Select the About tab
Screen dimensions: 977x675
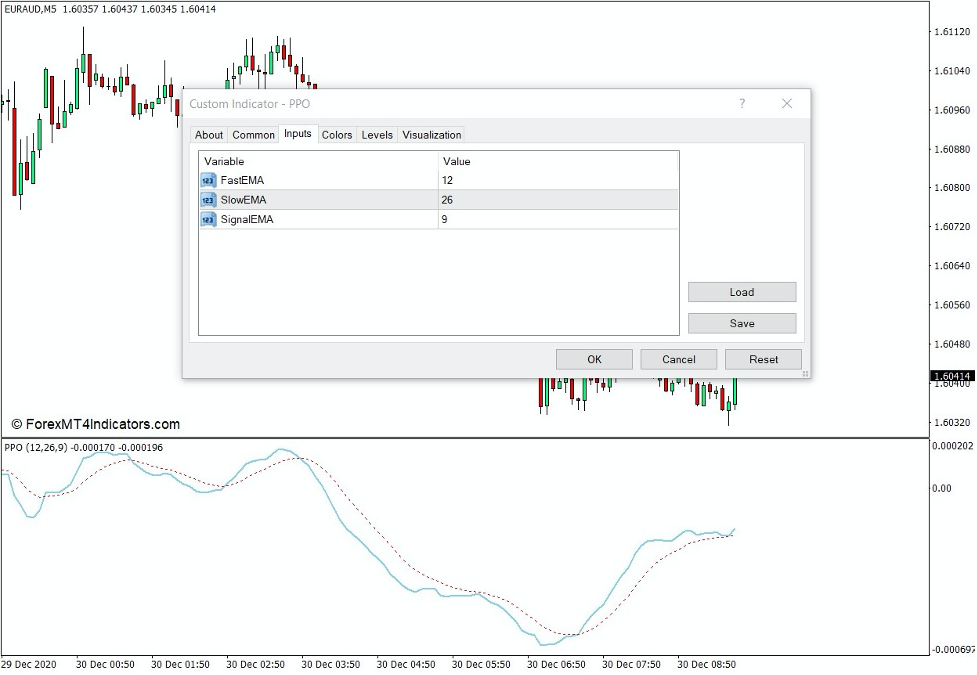pos(209,134)
